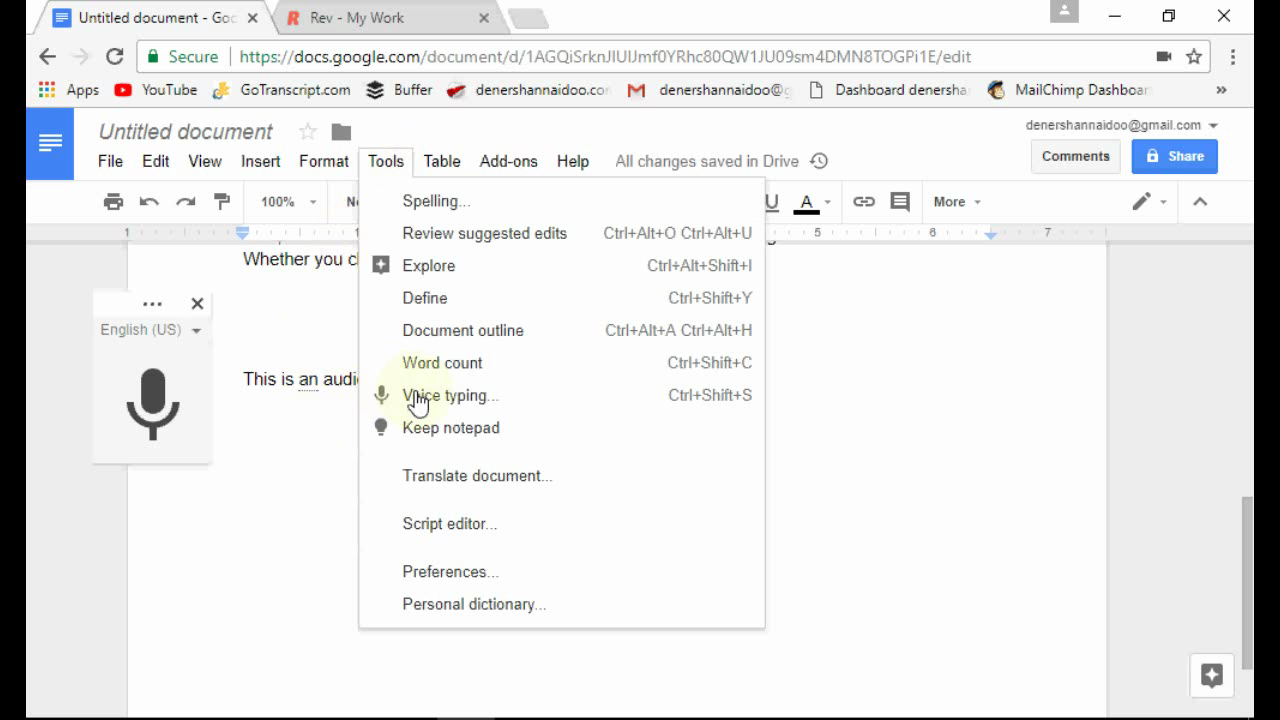This screenshot has width=1280, height=720.
Task: Open the Table menu
Action: (x=442, y=161)
